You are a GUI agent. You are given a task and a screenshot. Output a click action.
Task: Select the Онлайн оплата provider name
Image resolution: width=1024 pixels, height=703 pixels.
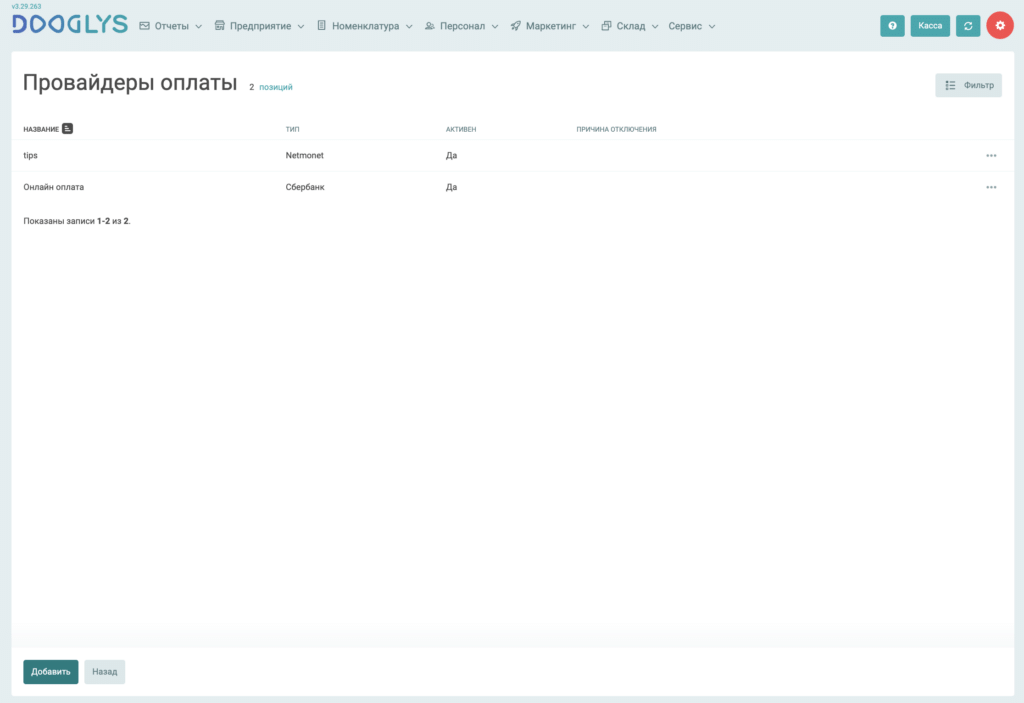(54, 187)
